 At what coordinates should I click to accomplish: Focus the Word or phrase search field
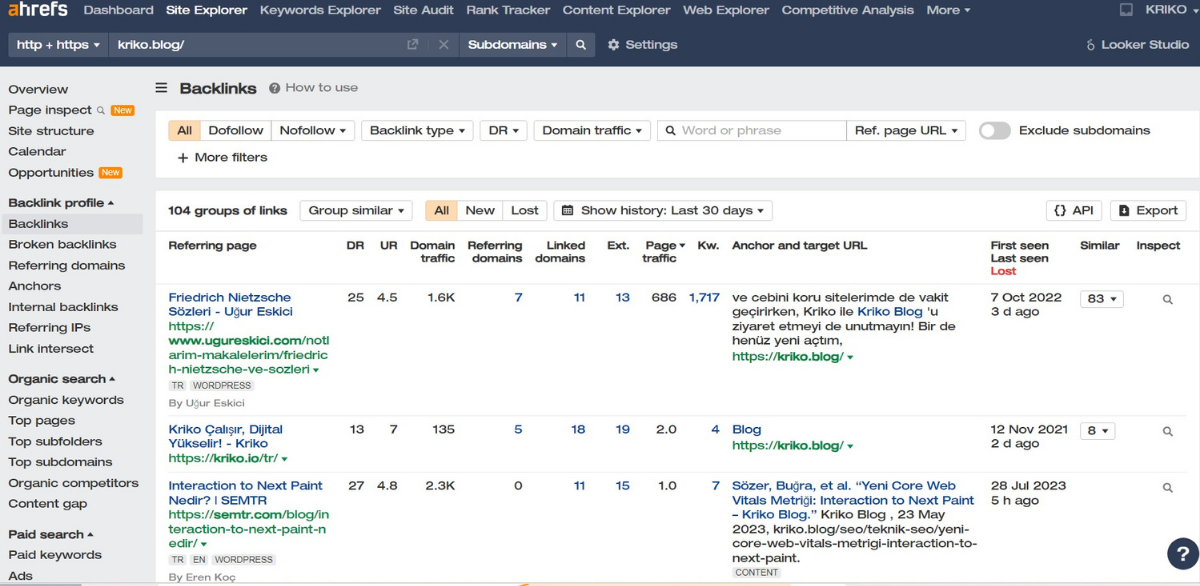(760, 130)
